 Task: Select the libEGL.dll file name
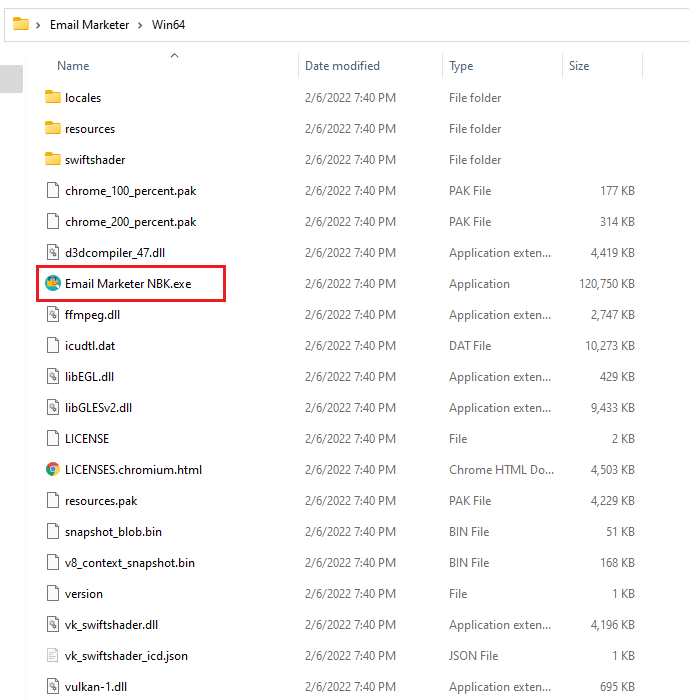pyautogui.click(x=89, y=376)
